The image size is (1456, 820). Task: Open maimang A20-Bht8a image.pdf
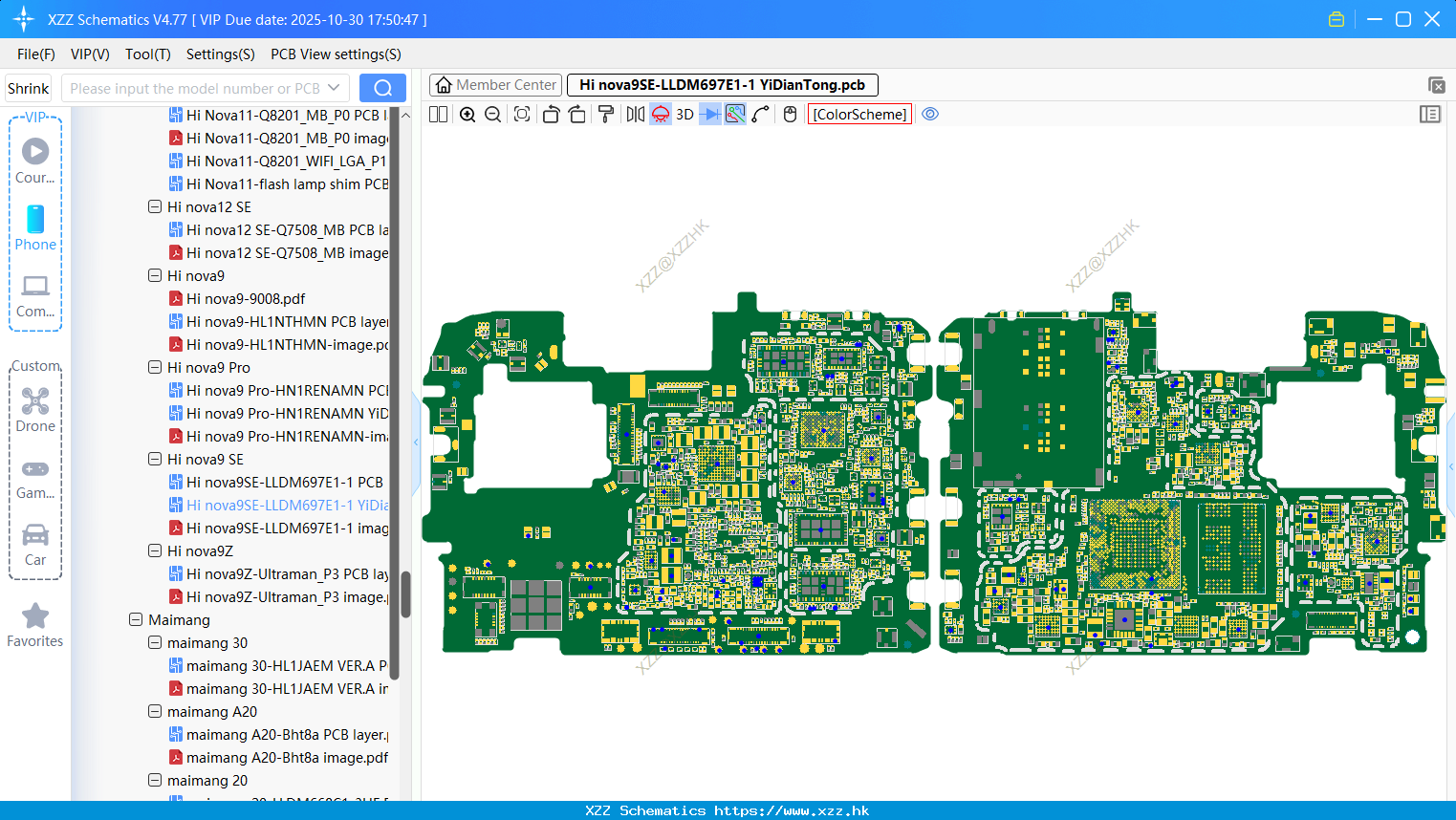tap(278, 757)
